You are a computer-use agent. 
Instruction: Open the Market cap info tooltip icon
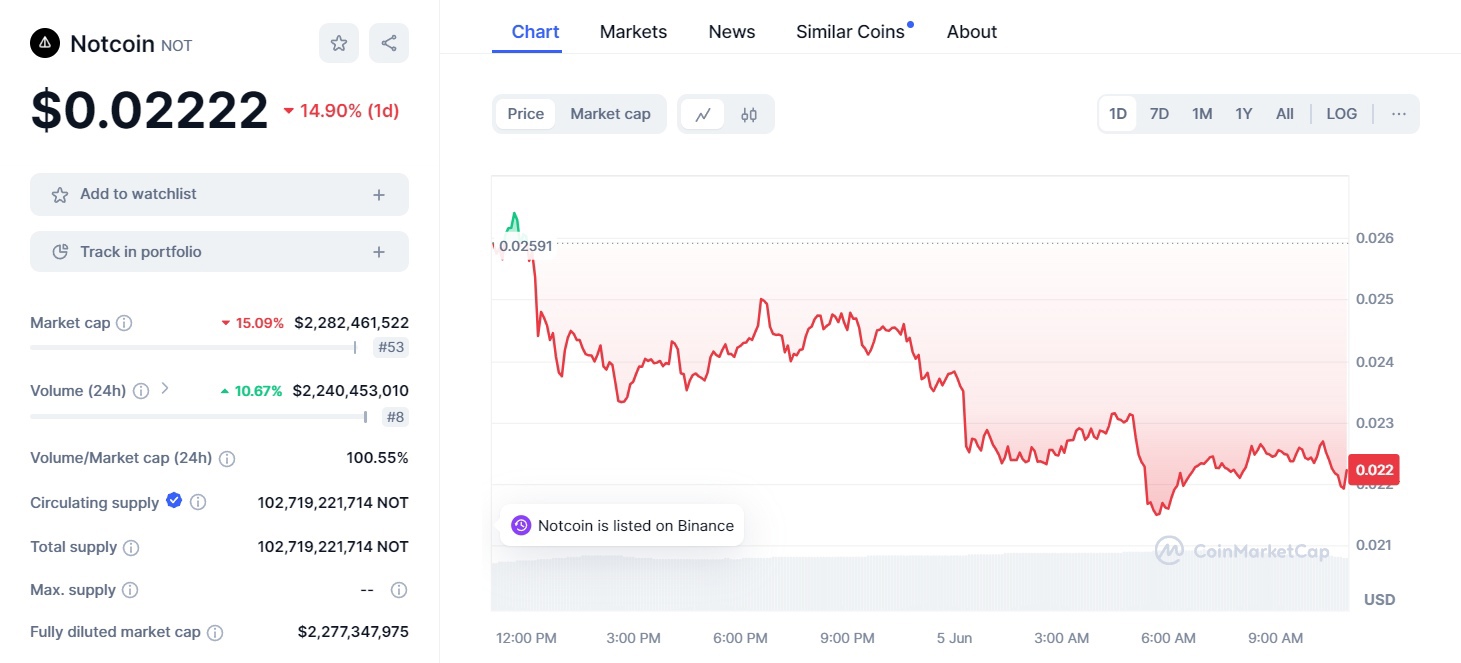pos(124,323)
